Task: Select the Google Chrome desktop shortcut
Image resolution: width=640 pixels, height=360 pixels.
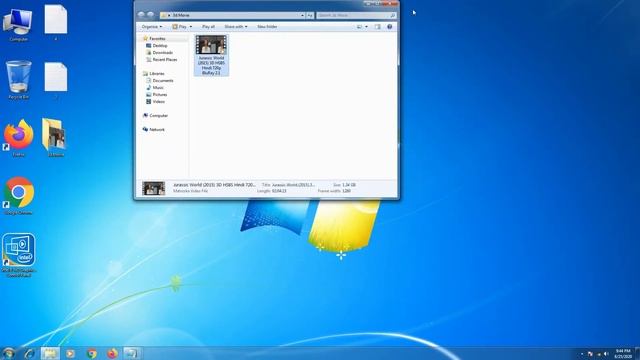Action: [x=18, y=196]
